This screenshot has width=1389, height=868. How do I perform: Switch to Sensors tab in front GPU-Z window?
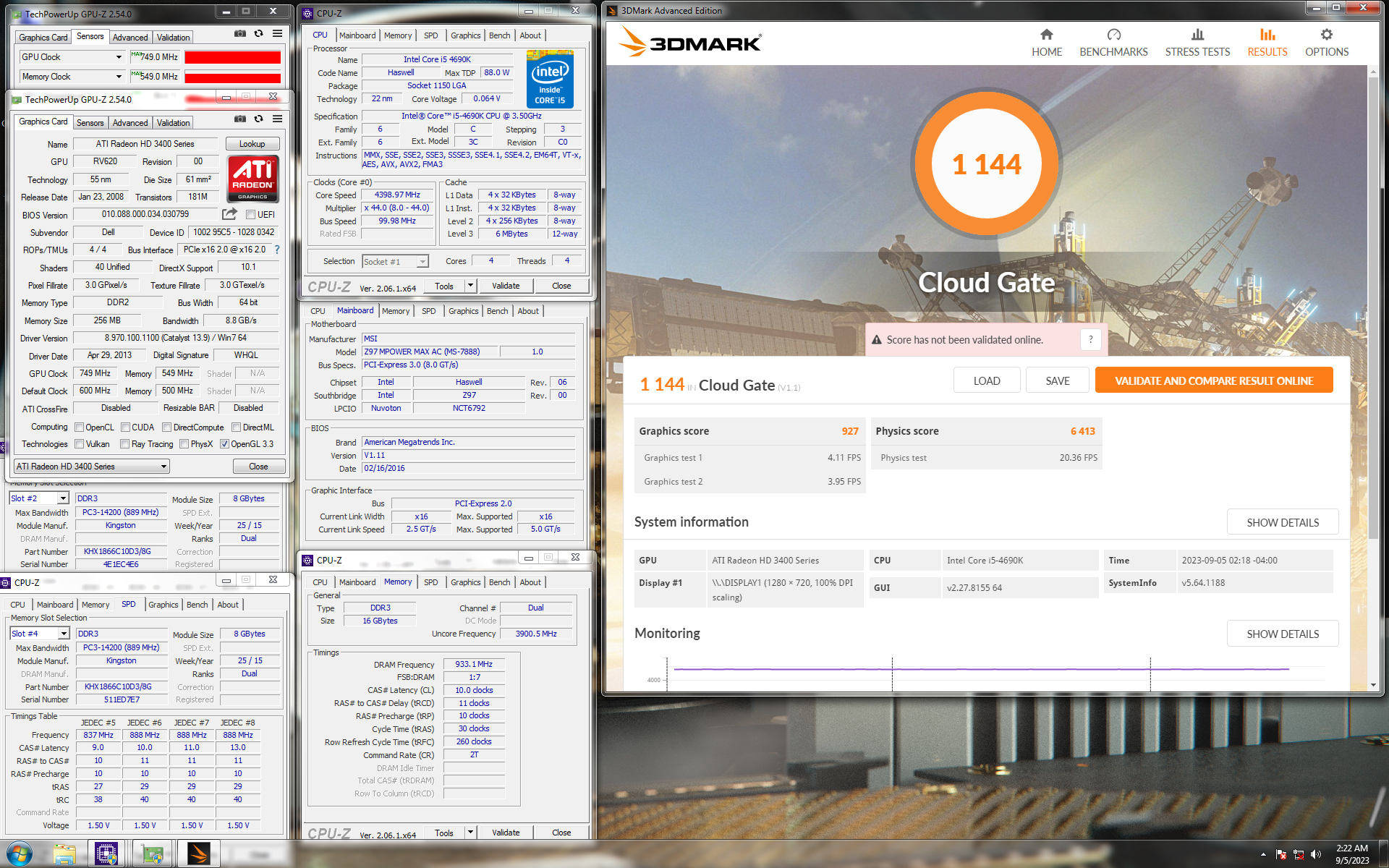click(x=90, y=123)
